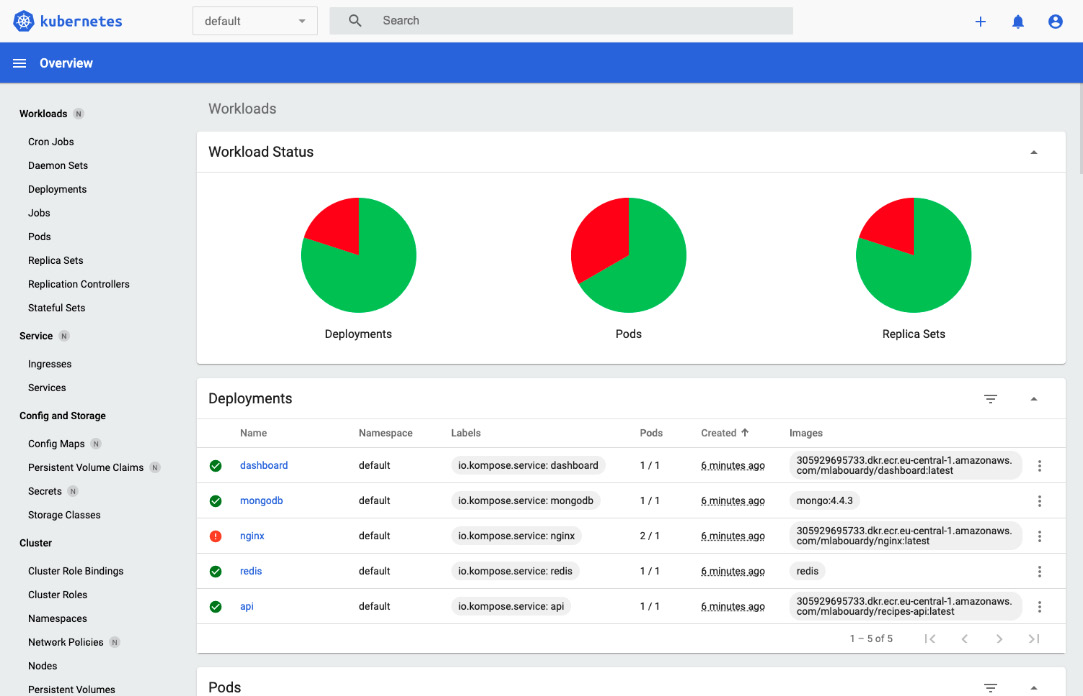This screenshot has width=1083, height=696.
Task: Open Stateful Sets in sidebar
Action: click(57, 308)
